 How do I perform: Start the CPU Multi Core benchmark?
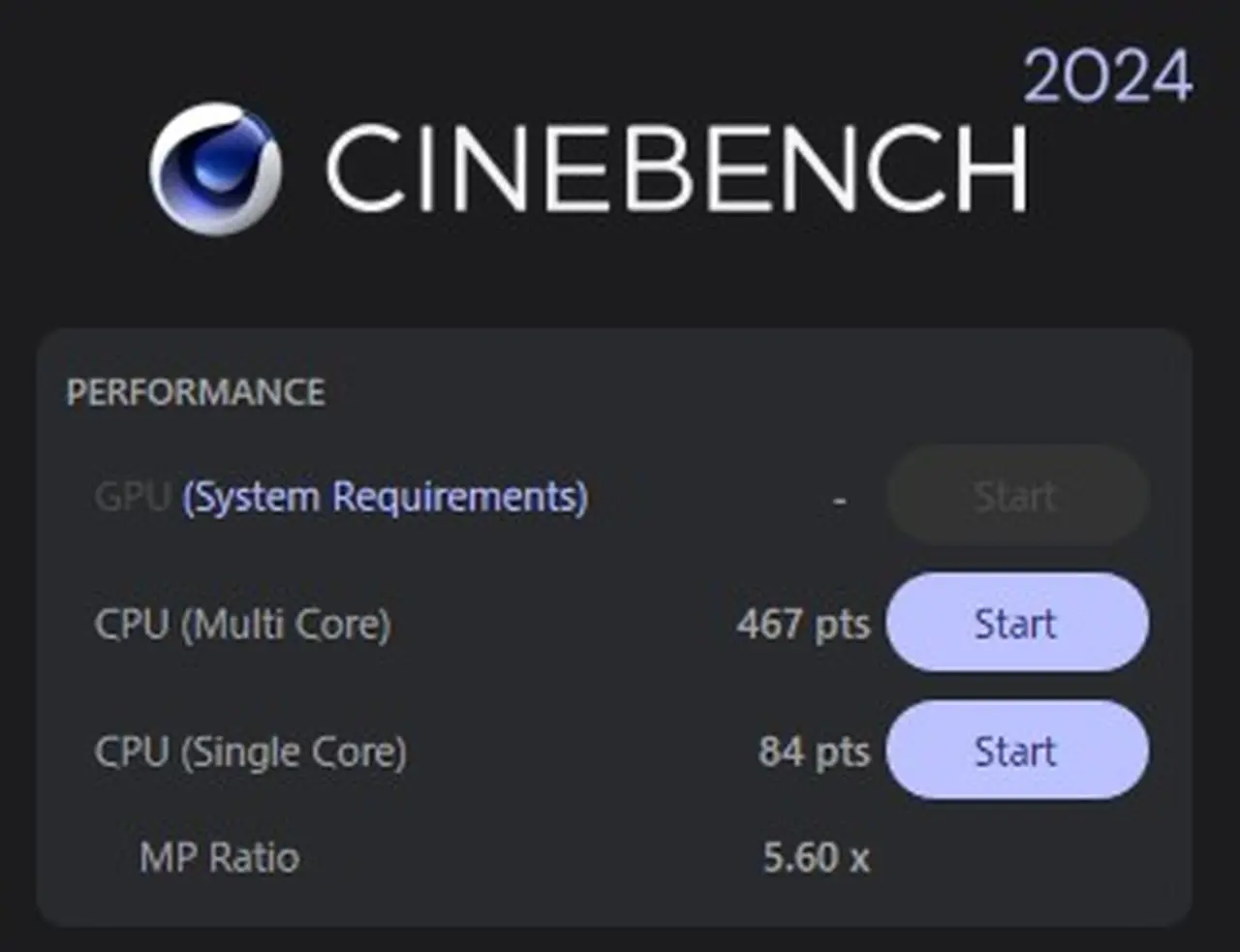point(1017,623)
